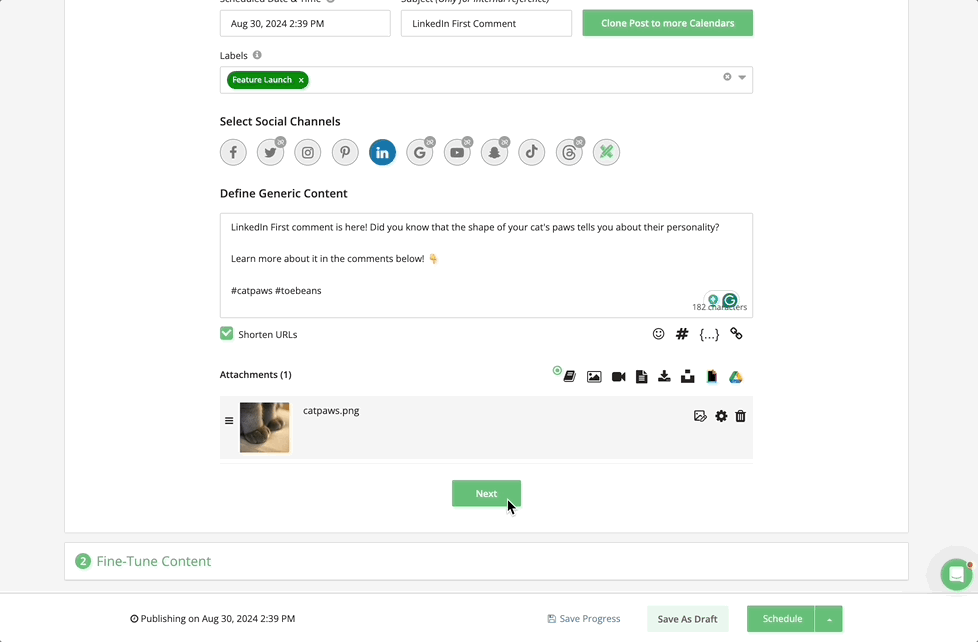Enable the Facebook social channel
Image resolution: width=978 pixels, height=642 pixels.
(233, 152)
